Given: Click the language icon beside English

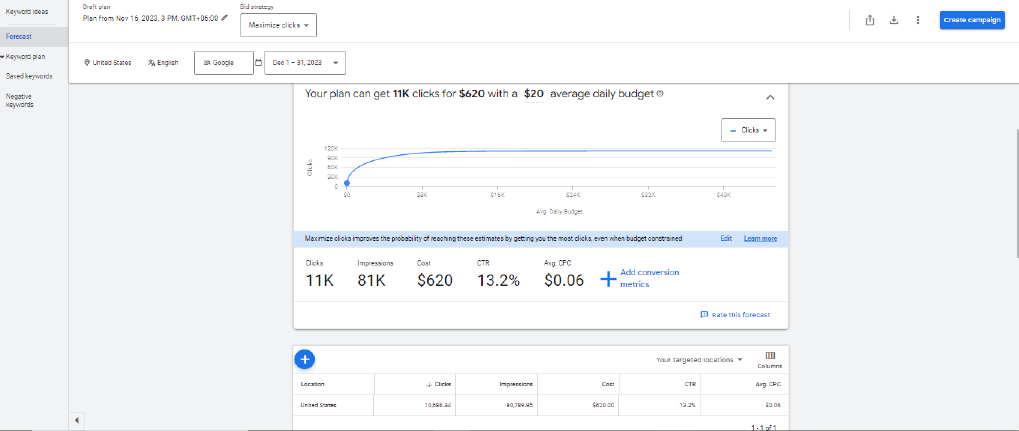Looking at the screenshot, I should [151, 63].
